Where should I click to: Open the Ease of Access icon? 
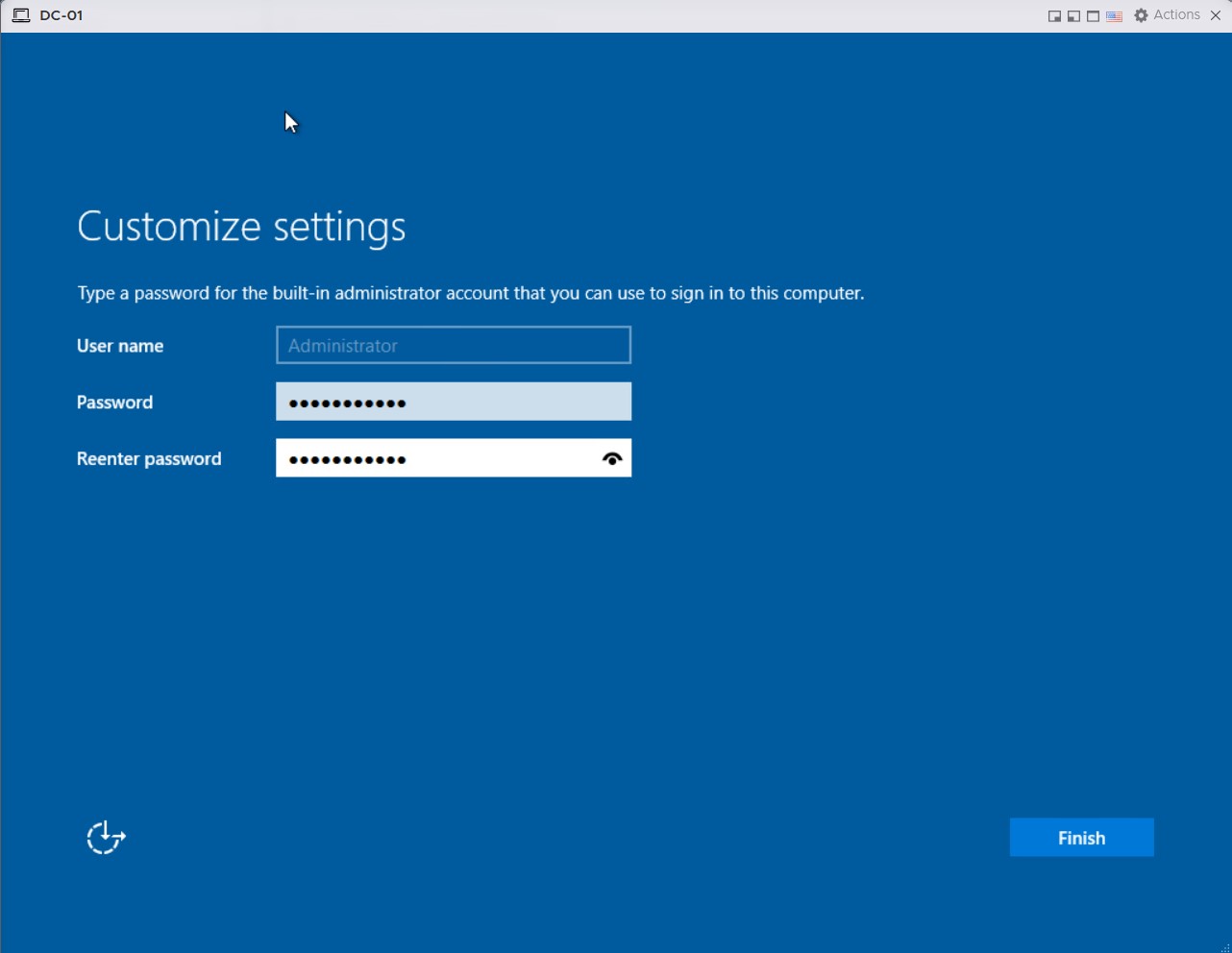click(x=106, y=837)
